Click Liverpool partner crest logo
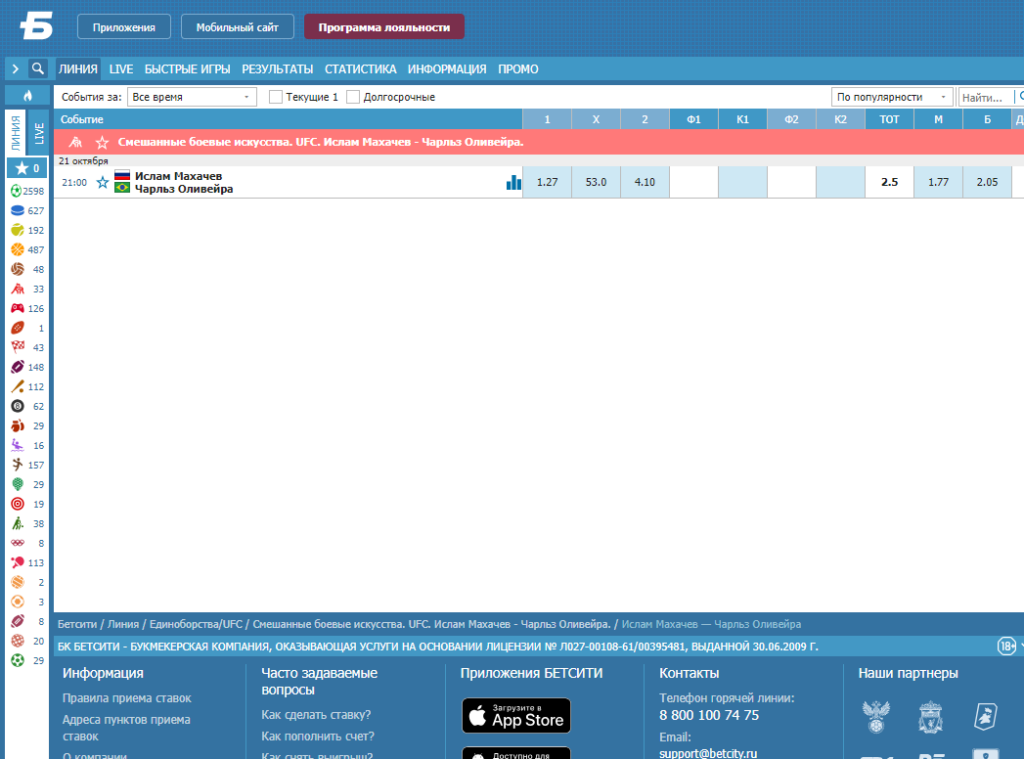 click(931, 717)
